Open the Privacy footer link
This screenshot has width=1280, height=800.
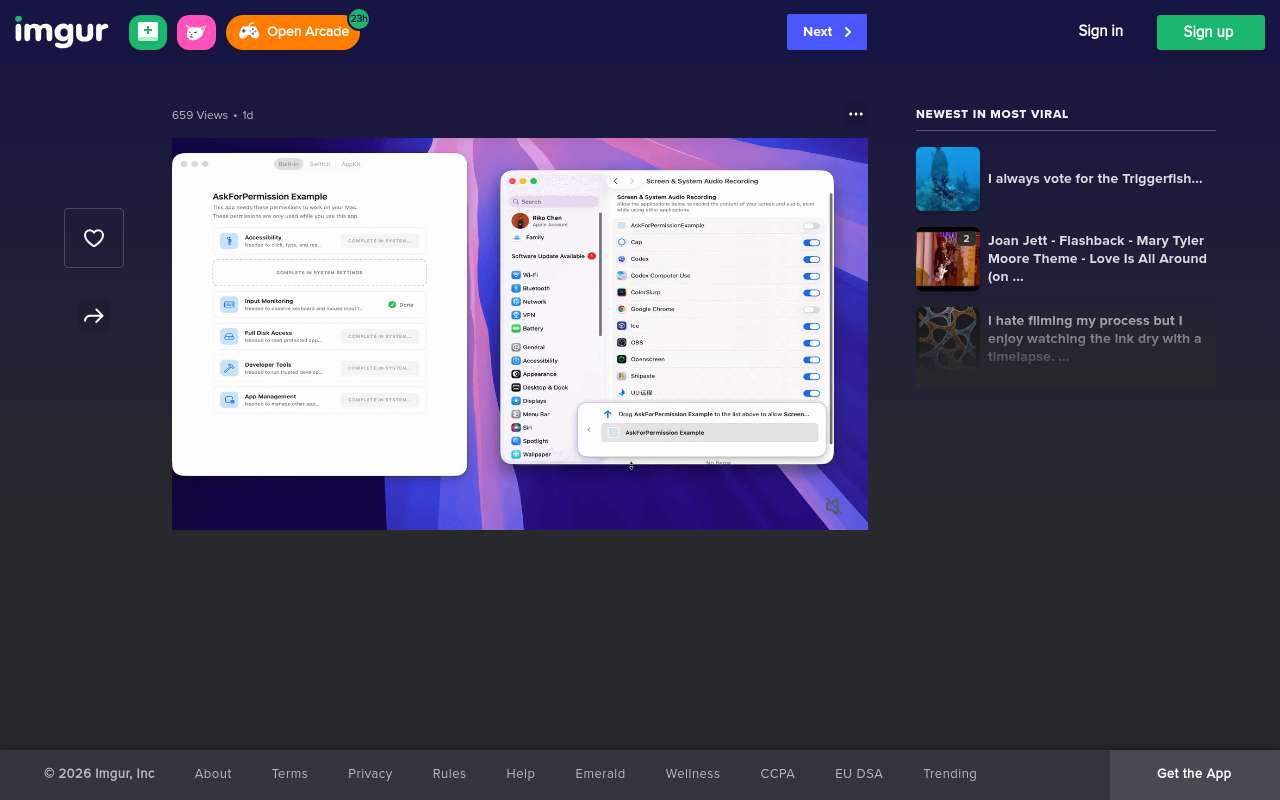click(370, 774)
